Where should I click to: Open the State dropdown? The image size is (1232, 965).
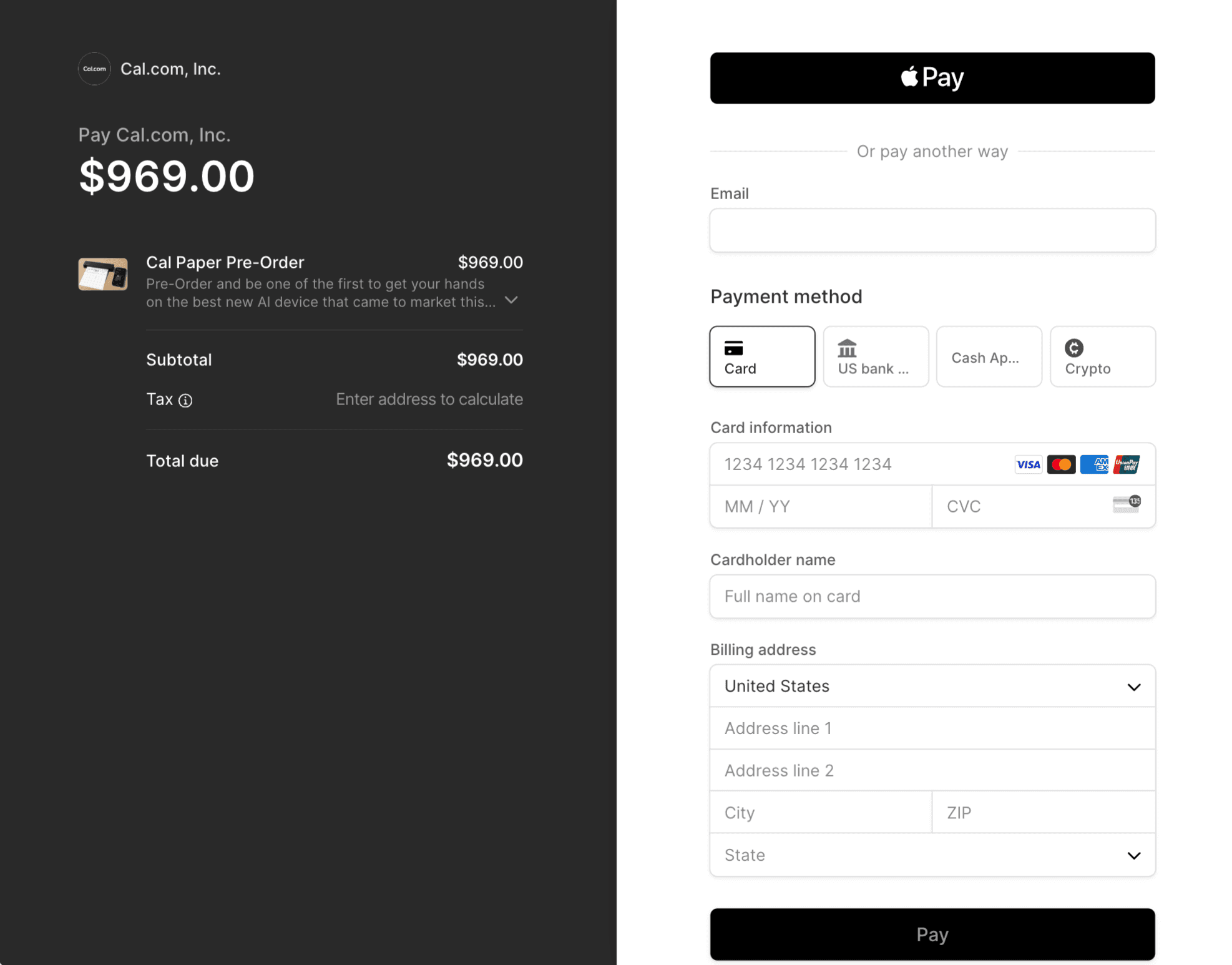pyautogui.click(x=932, y=855)
